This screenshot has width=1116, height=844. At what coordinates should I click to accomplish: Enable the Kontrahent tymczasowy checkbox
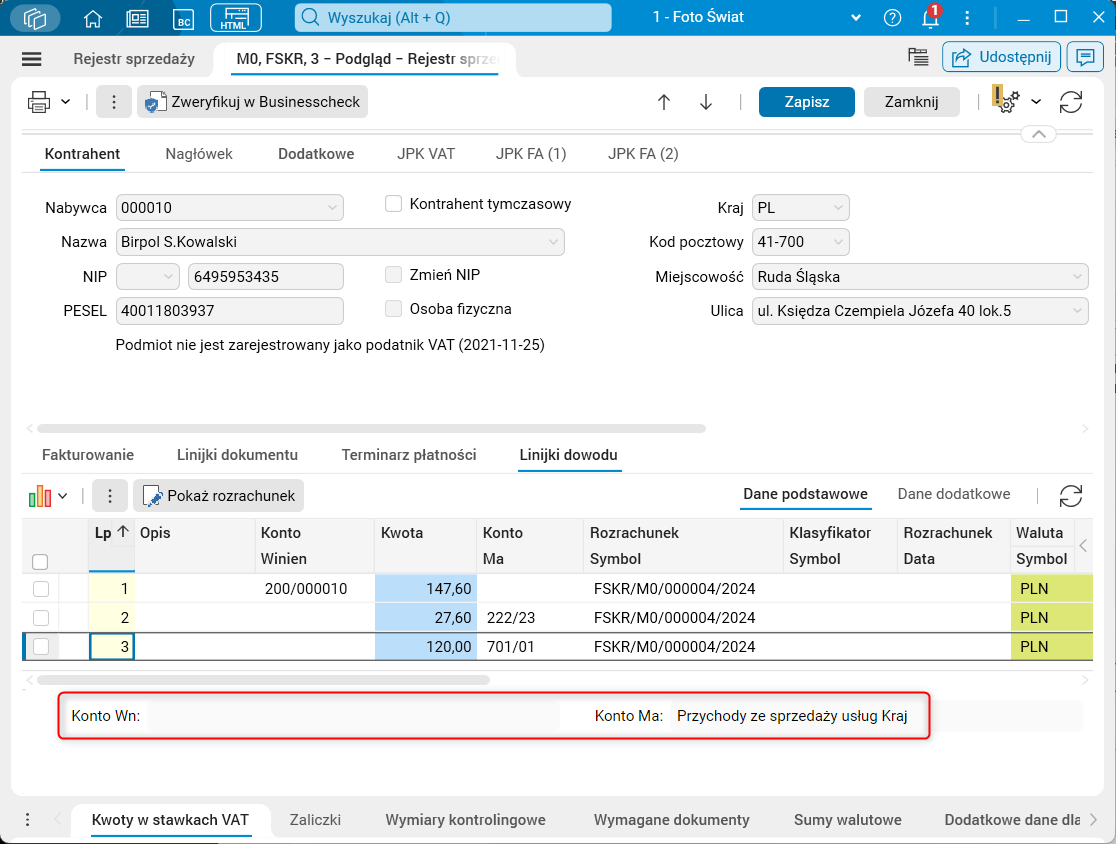393,204
